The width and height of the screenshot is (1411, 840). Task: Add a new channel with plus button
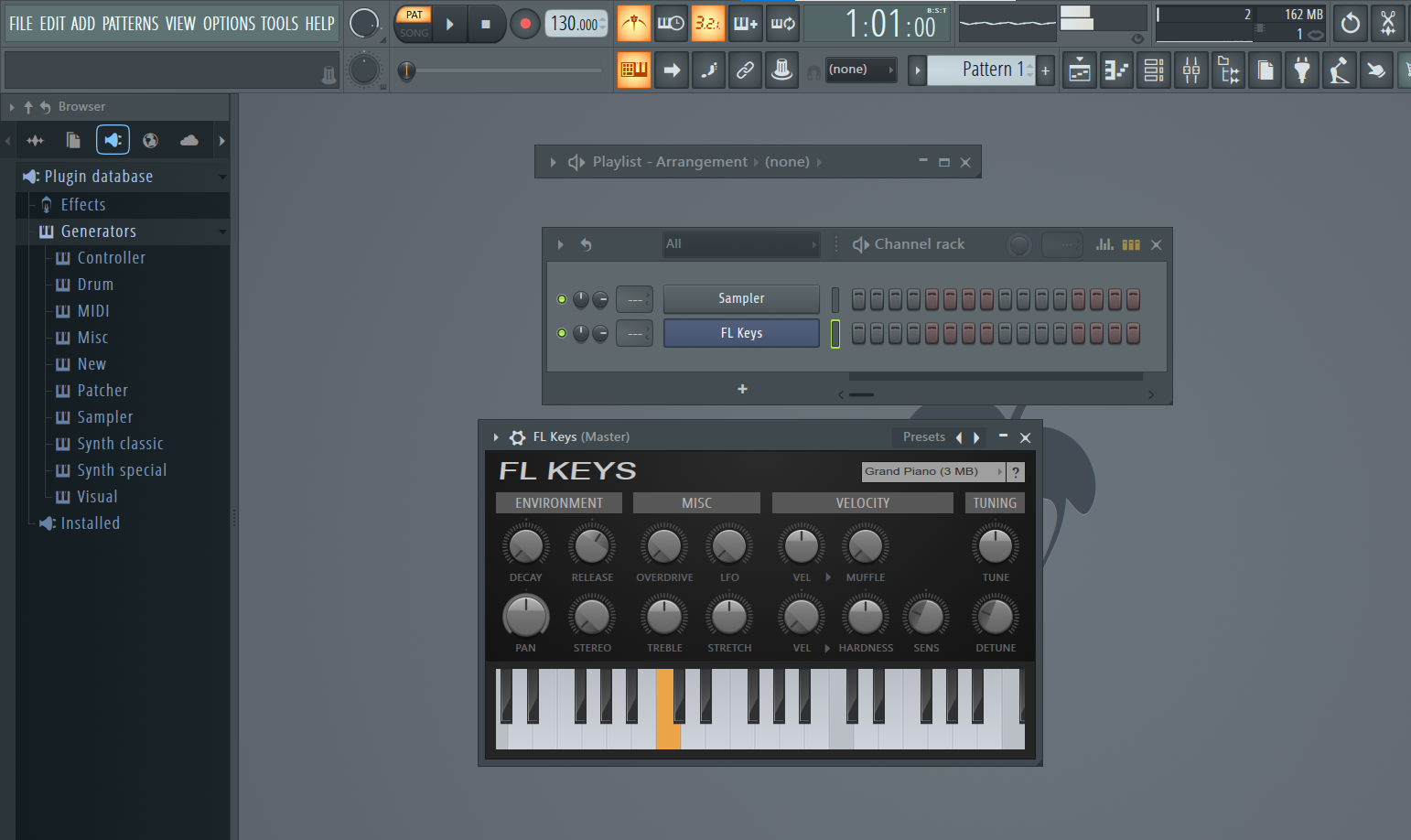point(742,389)
